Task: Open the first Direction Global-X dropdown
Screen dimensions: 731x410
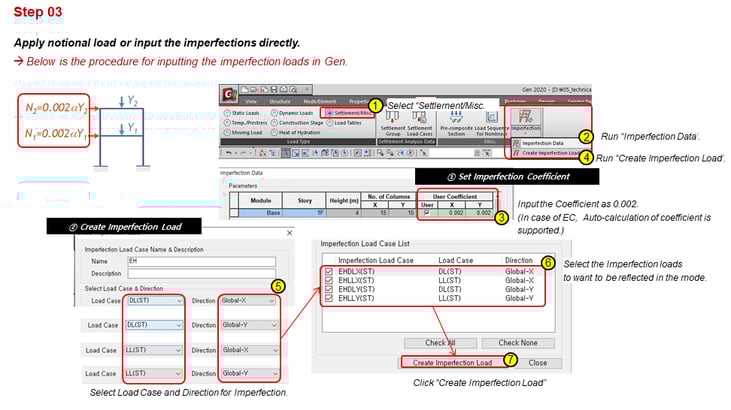Action: (x=248, y=301)
